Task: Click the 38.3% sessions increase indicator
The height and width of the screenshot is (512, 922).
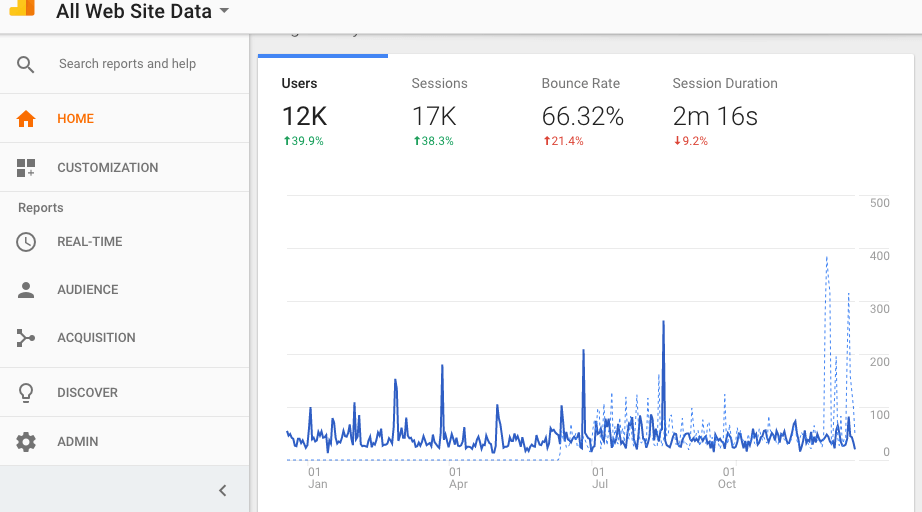Action: tap(433, 141)
